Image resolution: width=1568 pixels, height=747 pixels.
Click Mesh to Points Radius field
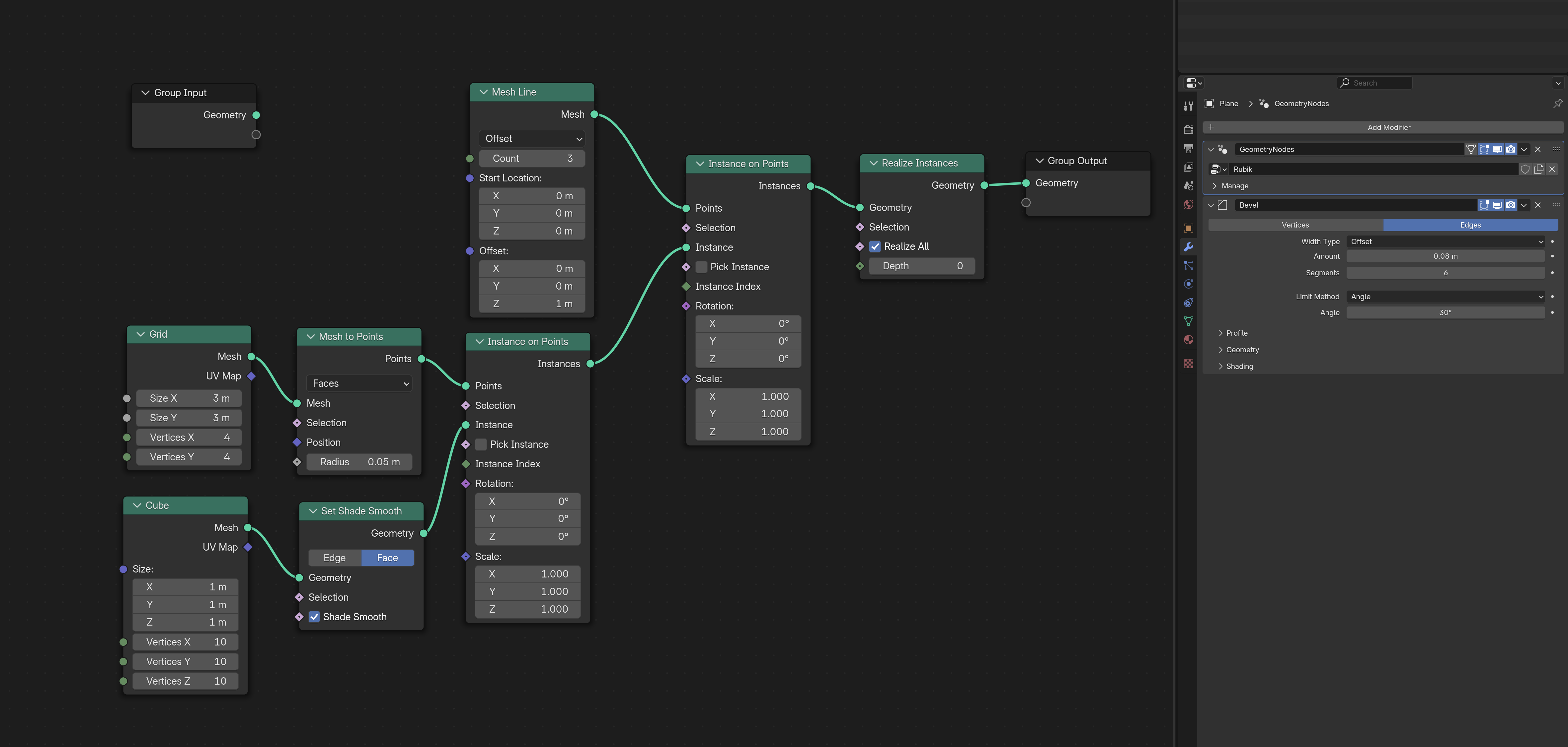[x=358, y=462]
